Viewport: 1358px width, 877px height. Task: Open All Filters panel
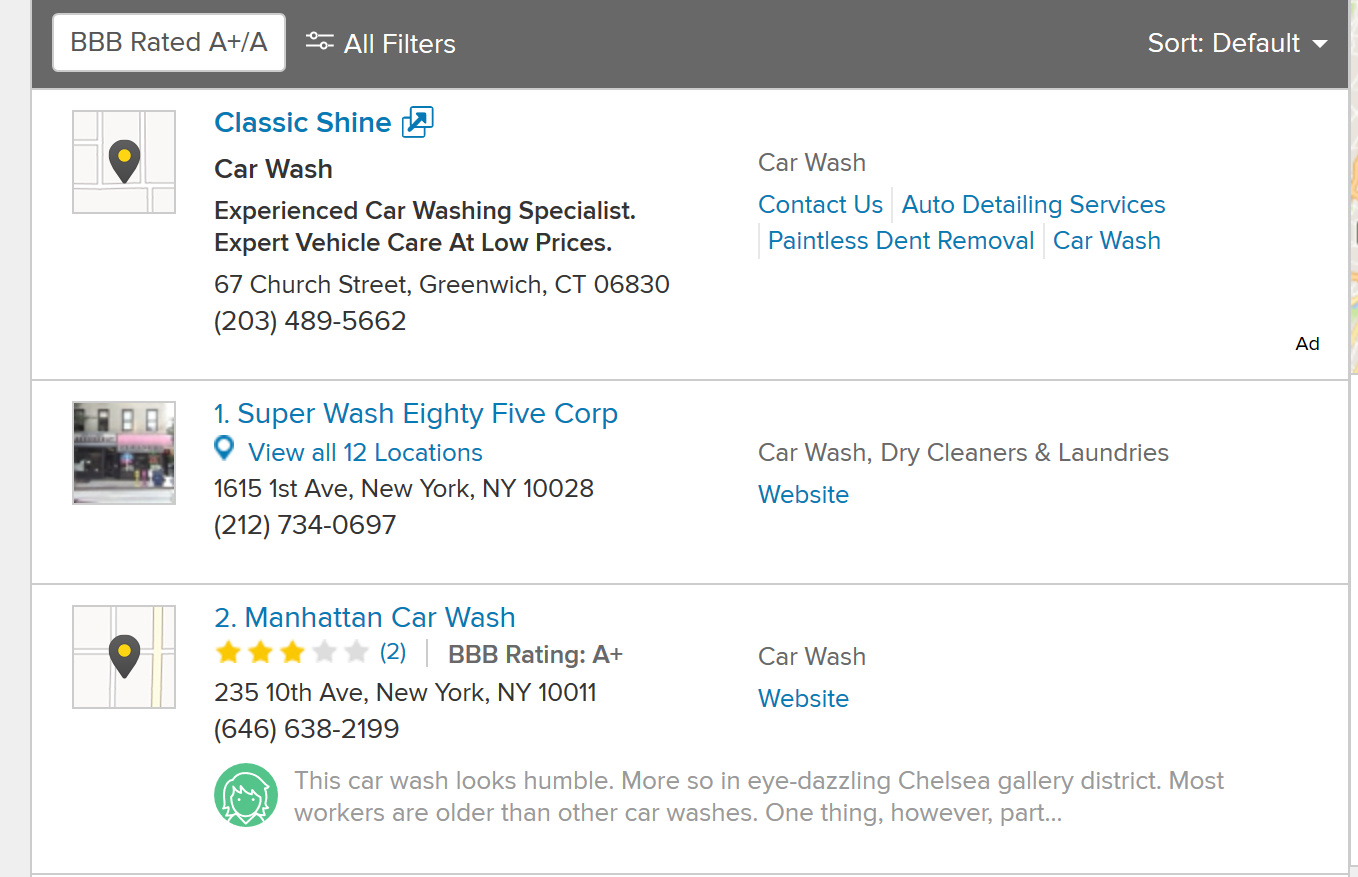point(381,43)
